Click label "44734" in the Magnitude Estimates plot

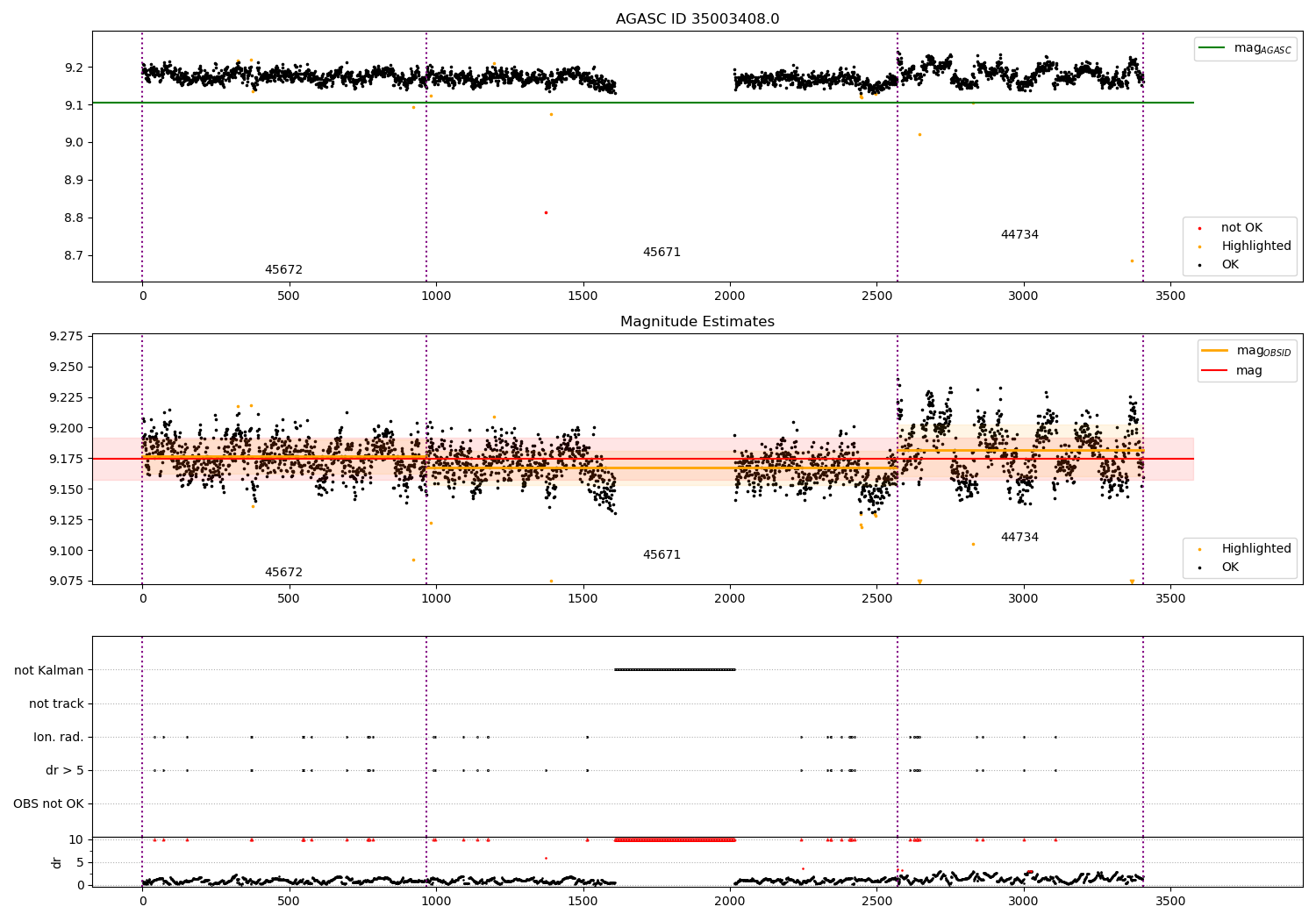[x=1019, y=538]
